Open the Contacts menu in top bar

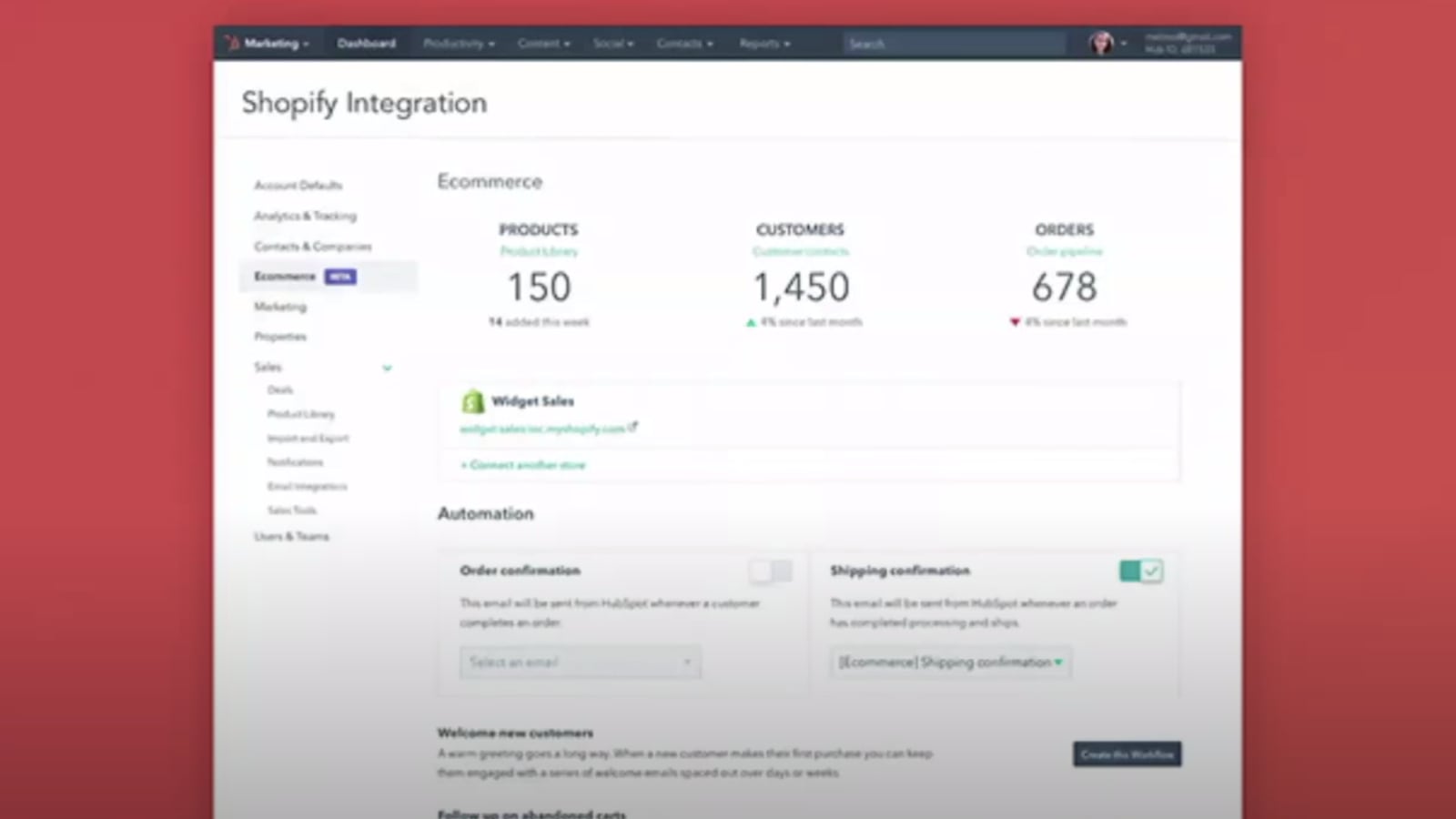point(685,44)
